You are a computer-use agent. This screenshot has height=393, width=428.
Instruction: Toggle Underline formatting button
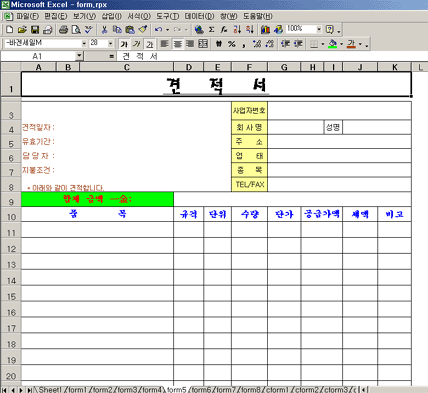tap(150, 44)
